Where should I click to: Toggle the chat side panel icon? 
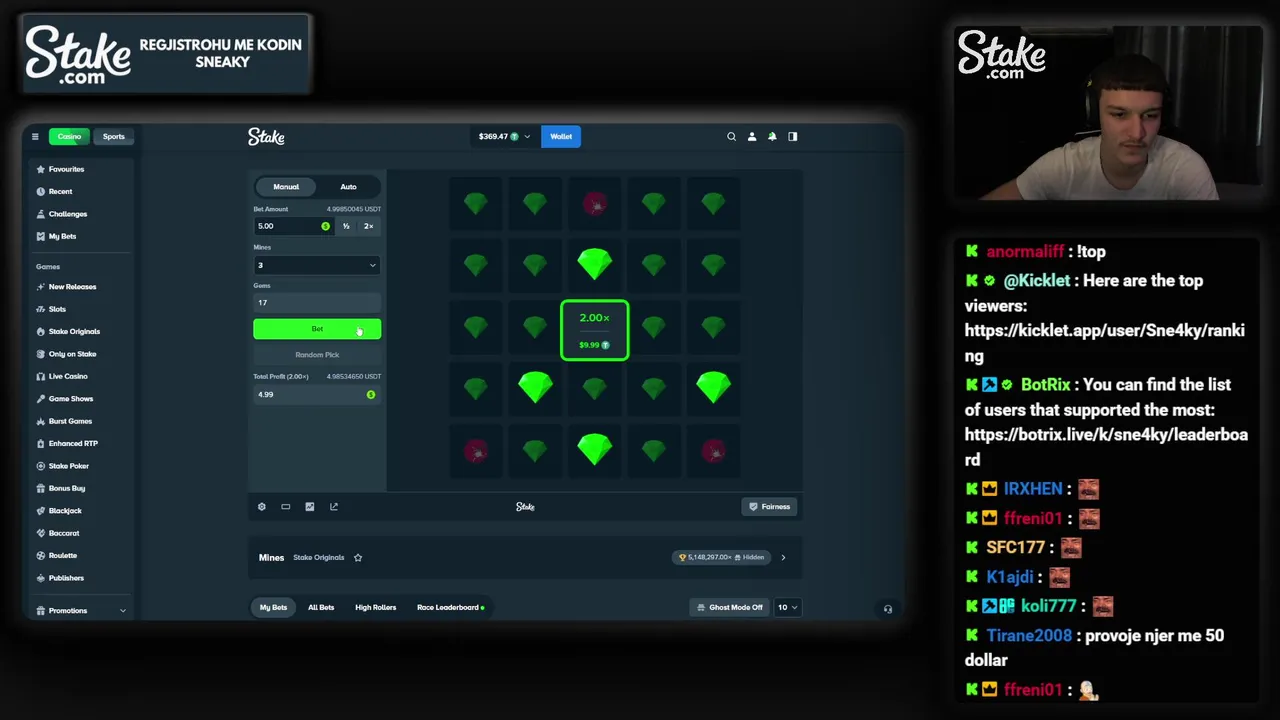click(x=793, y=136)
